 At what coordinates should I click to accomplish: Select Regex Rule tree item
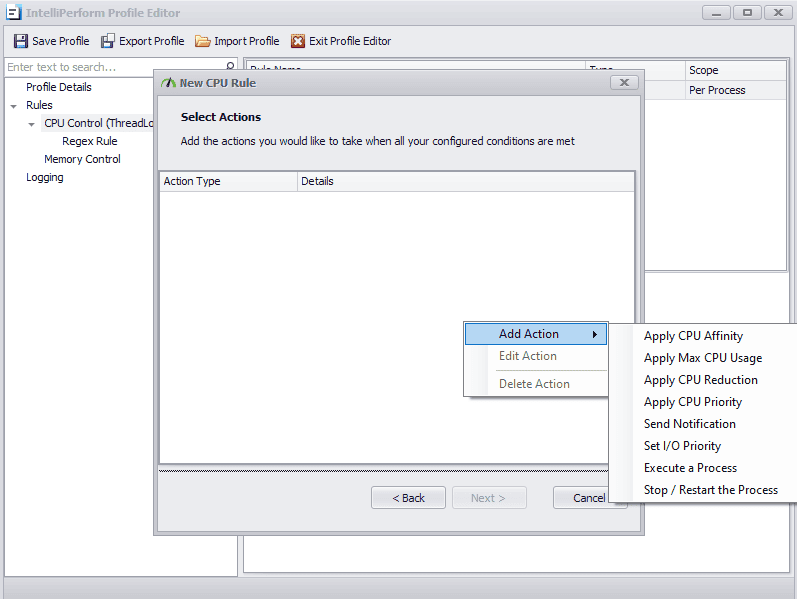(x=89, y=141)
